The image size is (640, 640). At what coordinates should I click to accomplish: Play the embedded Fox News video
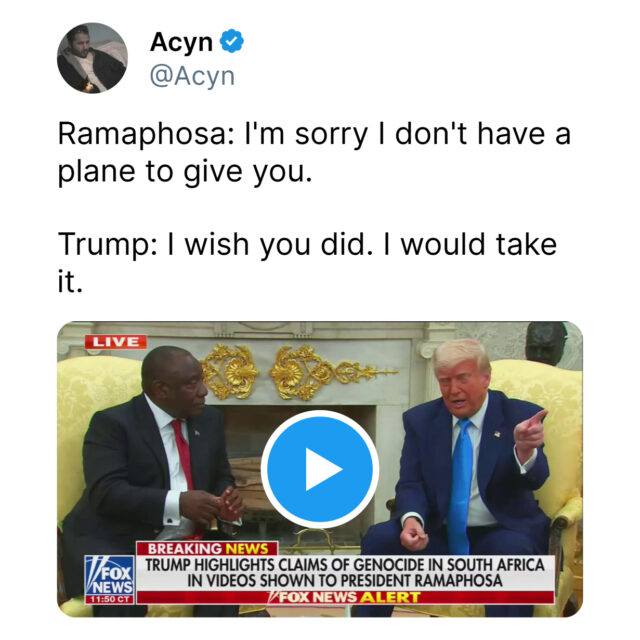320,469
